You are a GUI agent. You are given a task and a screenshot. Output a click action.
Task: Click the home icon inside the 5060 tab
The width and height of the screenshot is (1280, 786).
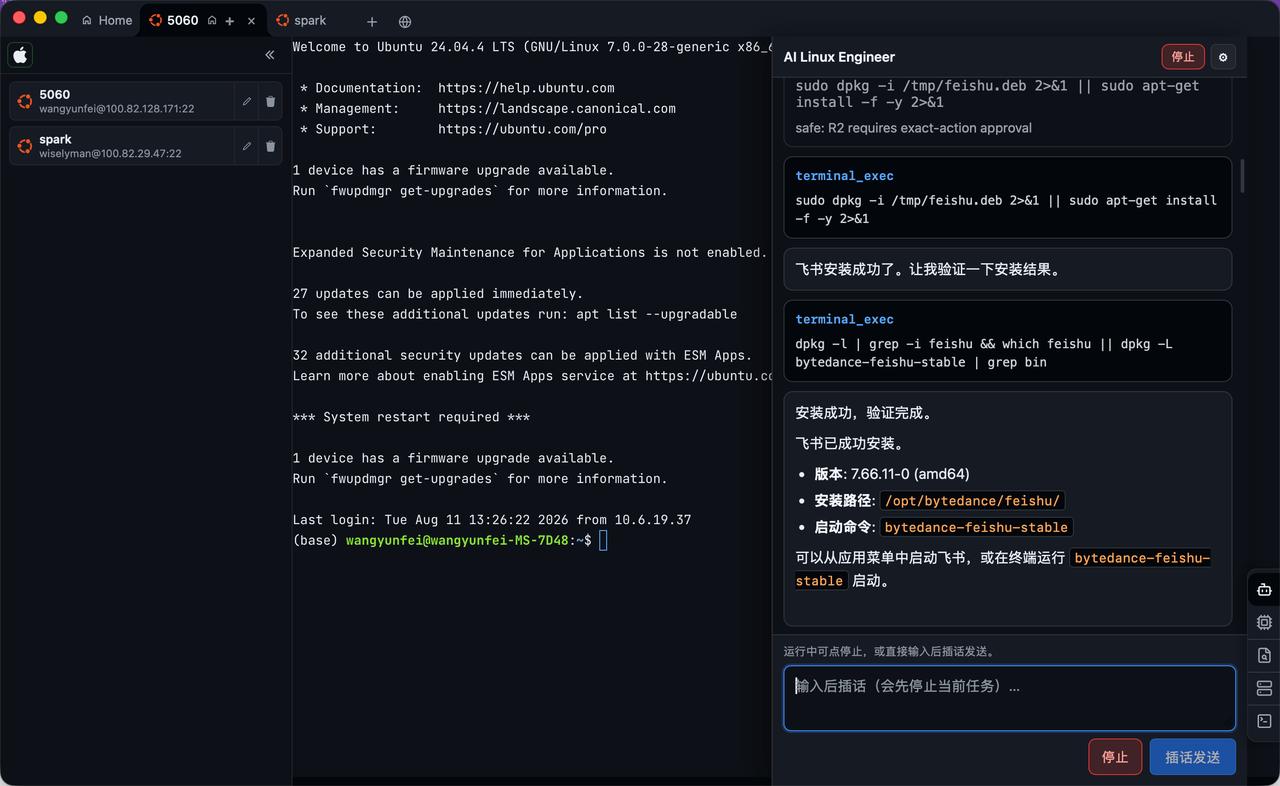212,20
